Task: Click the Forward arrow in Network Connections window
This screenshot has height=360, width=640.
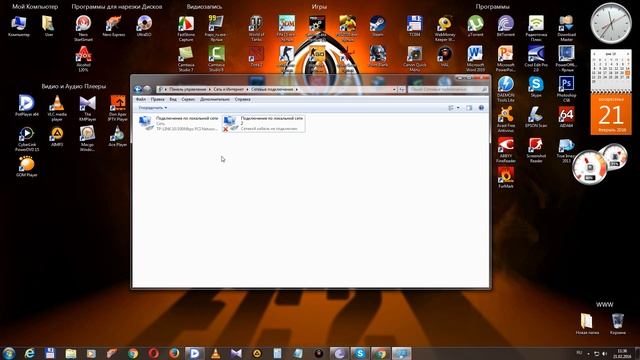Action: point(147,89)
